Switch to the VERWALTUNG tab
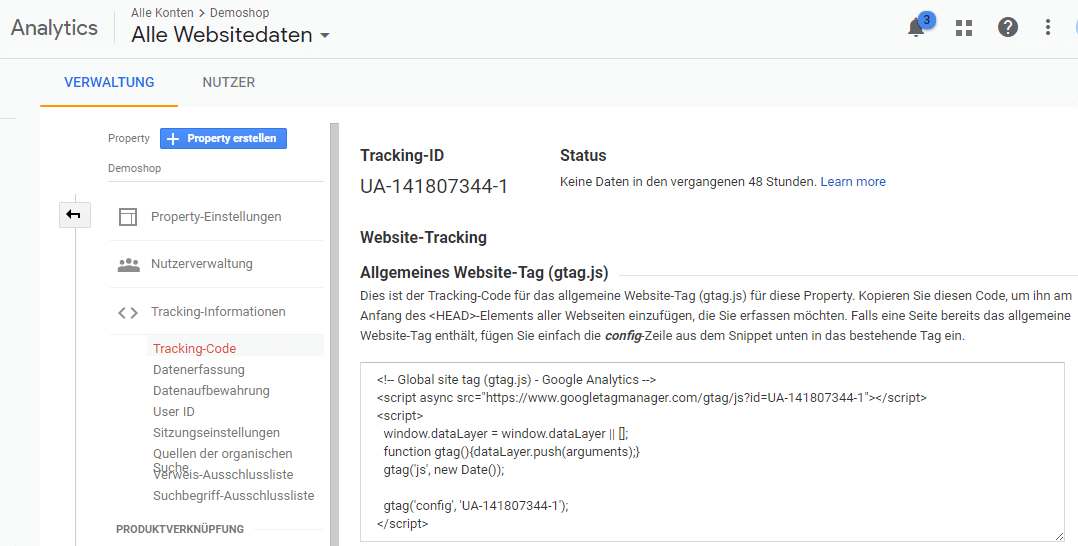 pos(109,83)
